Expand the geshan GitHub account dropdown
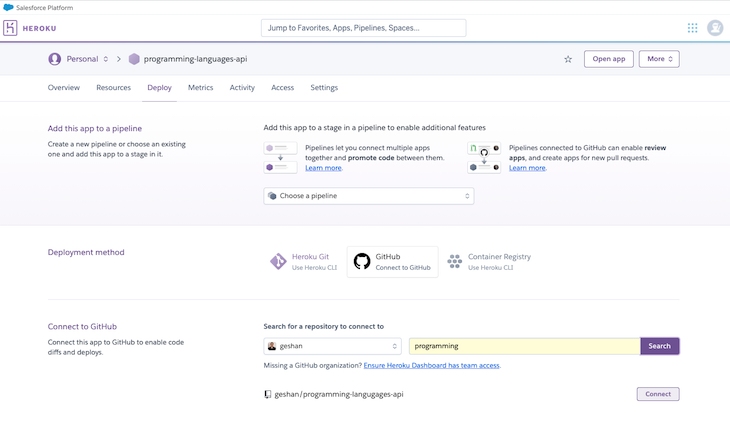The image size is (730, 431). point(332,346)
